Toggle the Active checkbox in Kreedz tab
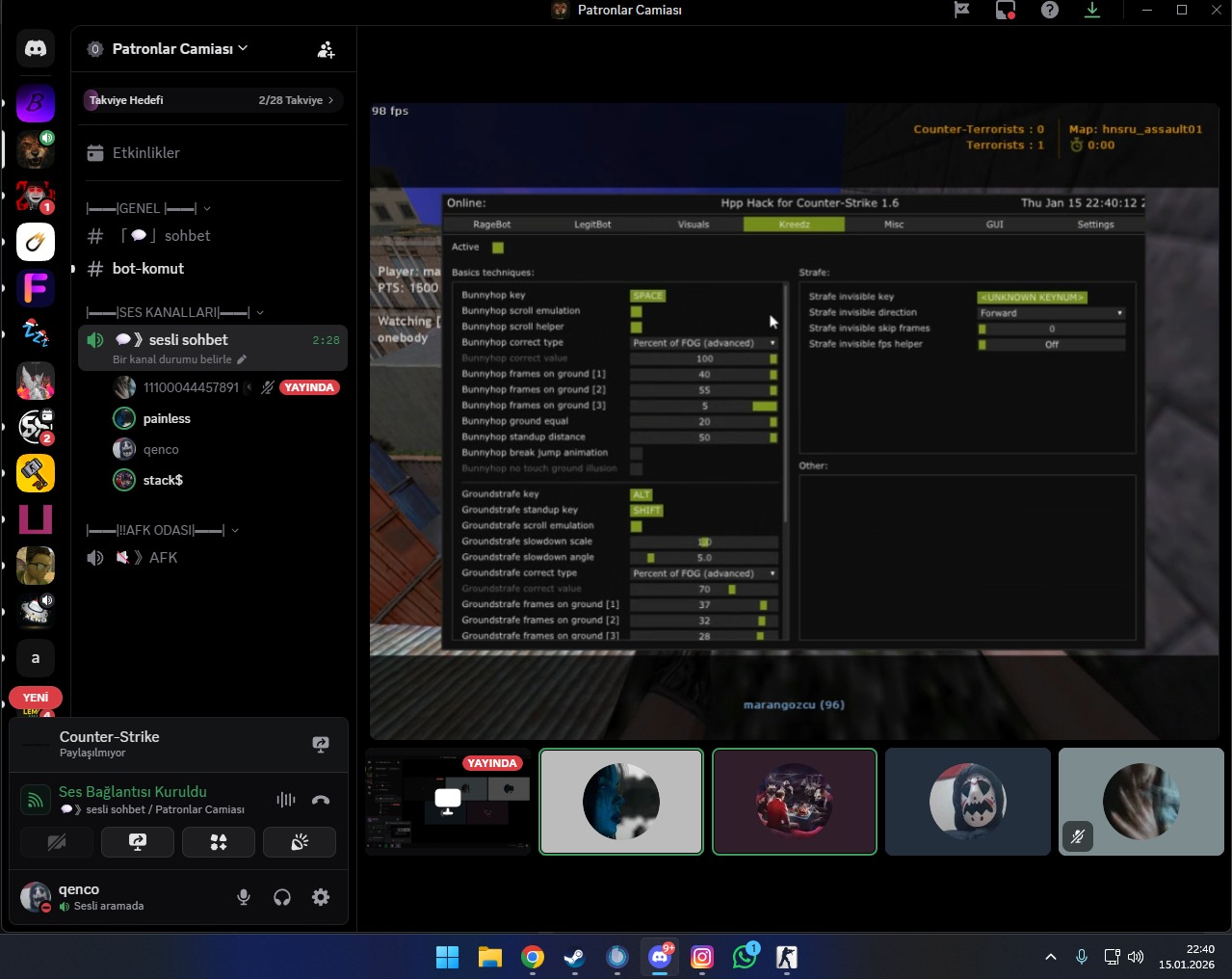 [498, 248]
